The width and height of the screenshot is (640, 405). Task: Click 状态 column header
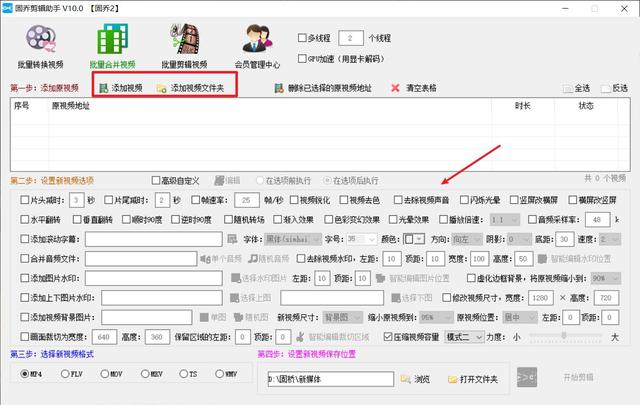[x=586, y=106]
